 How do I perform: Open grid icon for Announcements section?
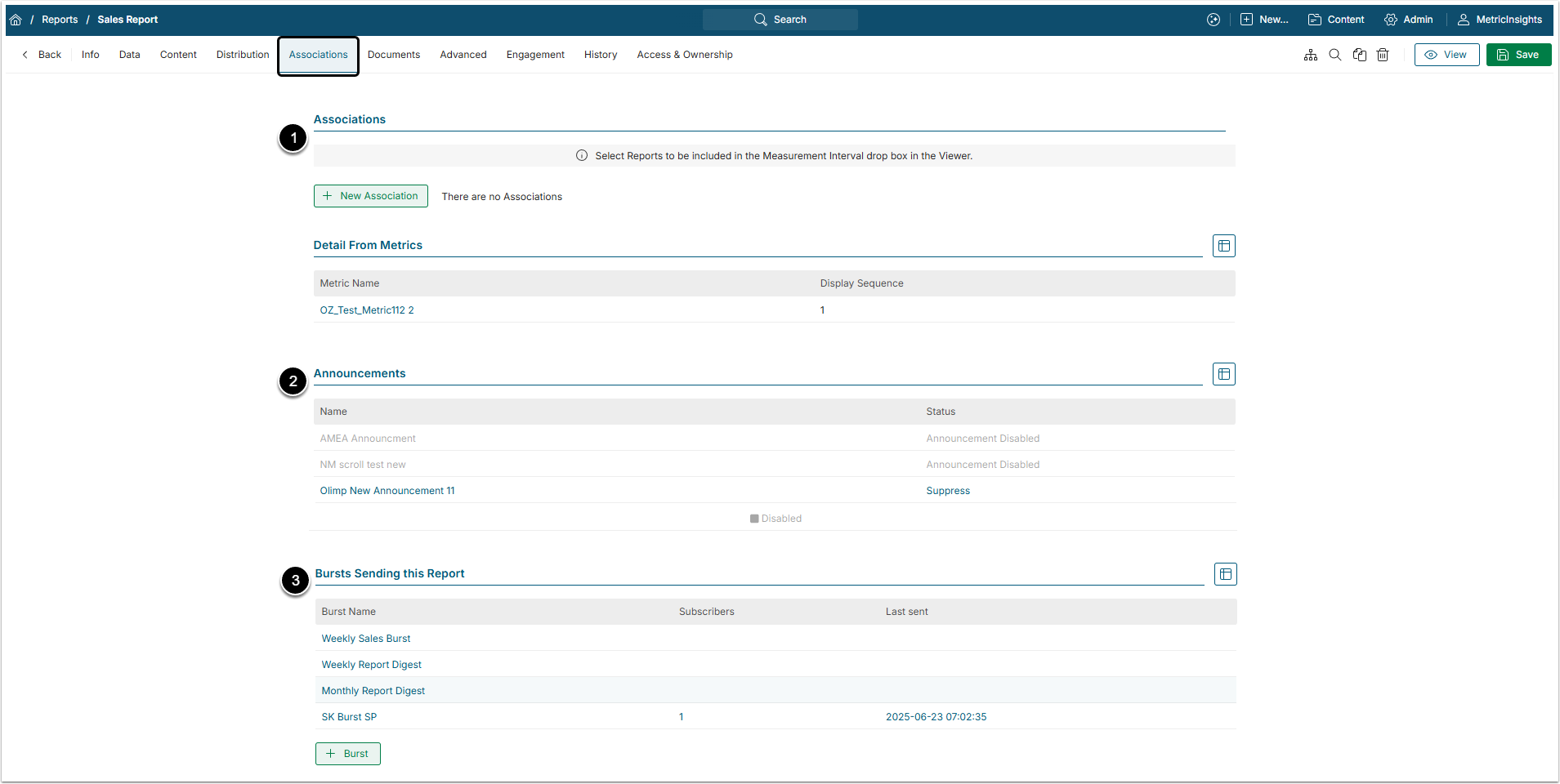click(1223, 374)
